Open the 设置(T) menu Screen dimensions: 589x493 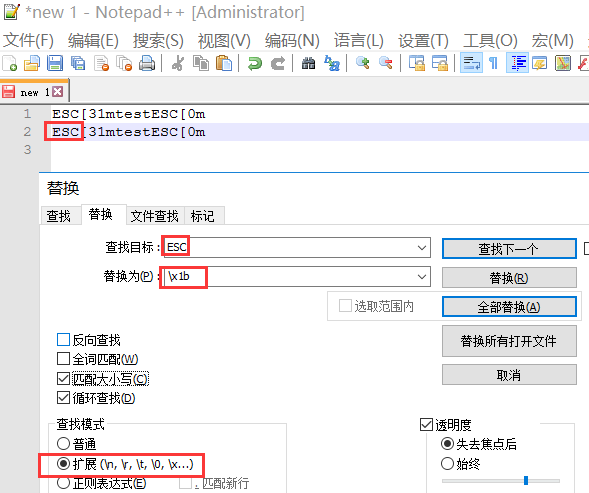click(x=423, y=41)
